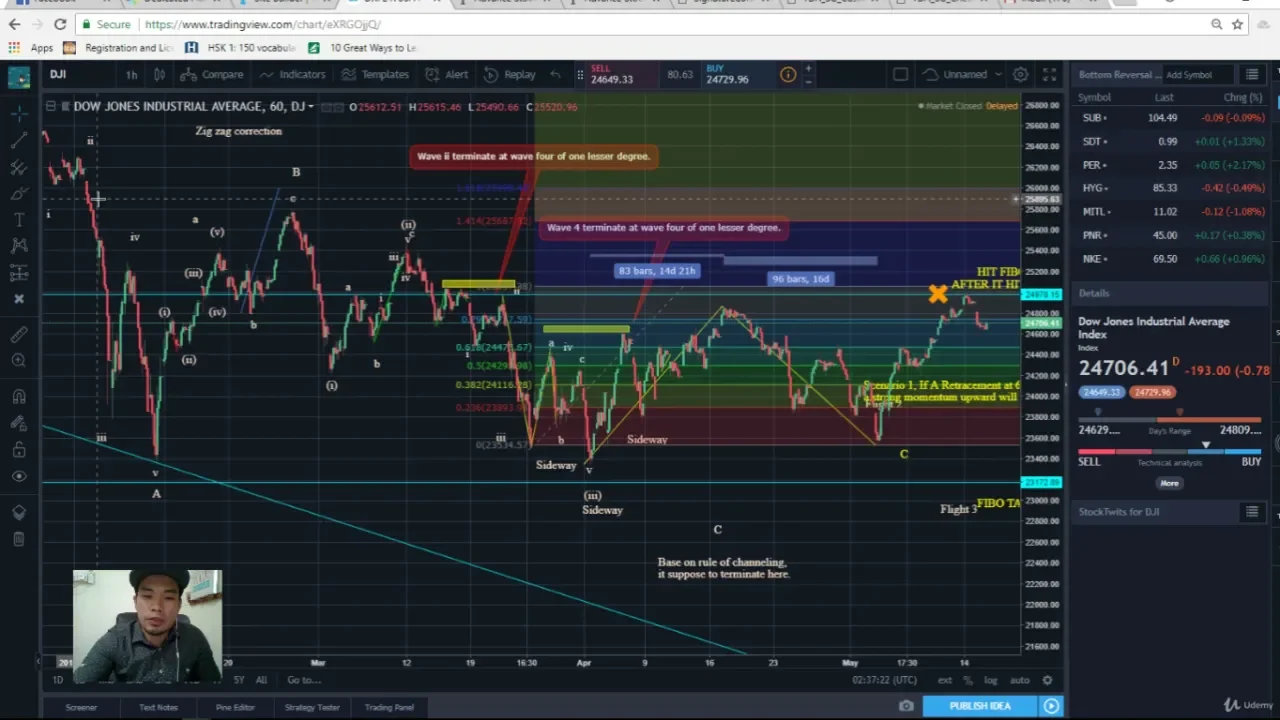The width and height of the screenshot is (1280, 720).
Task: Open the Screener tab
Action: 81,707
